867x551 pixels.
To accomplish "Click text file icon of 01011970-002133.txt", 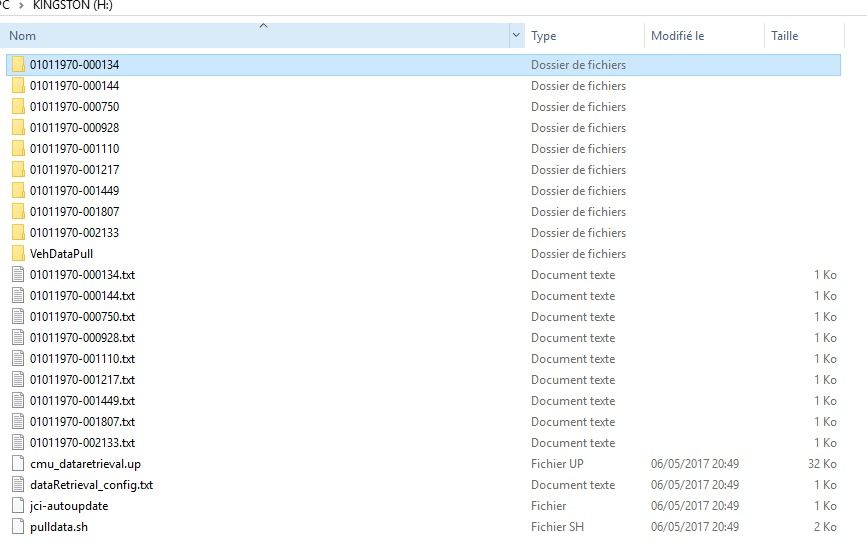I will tap(18, 443).
